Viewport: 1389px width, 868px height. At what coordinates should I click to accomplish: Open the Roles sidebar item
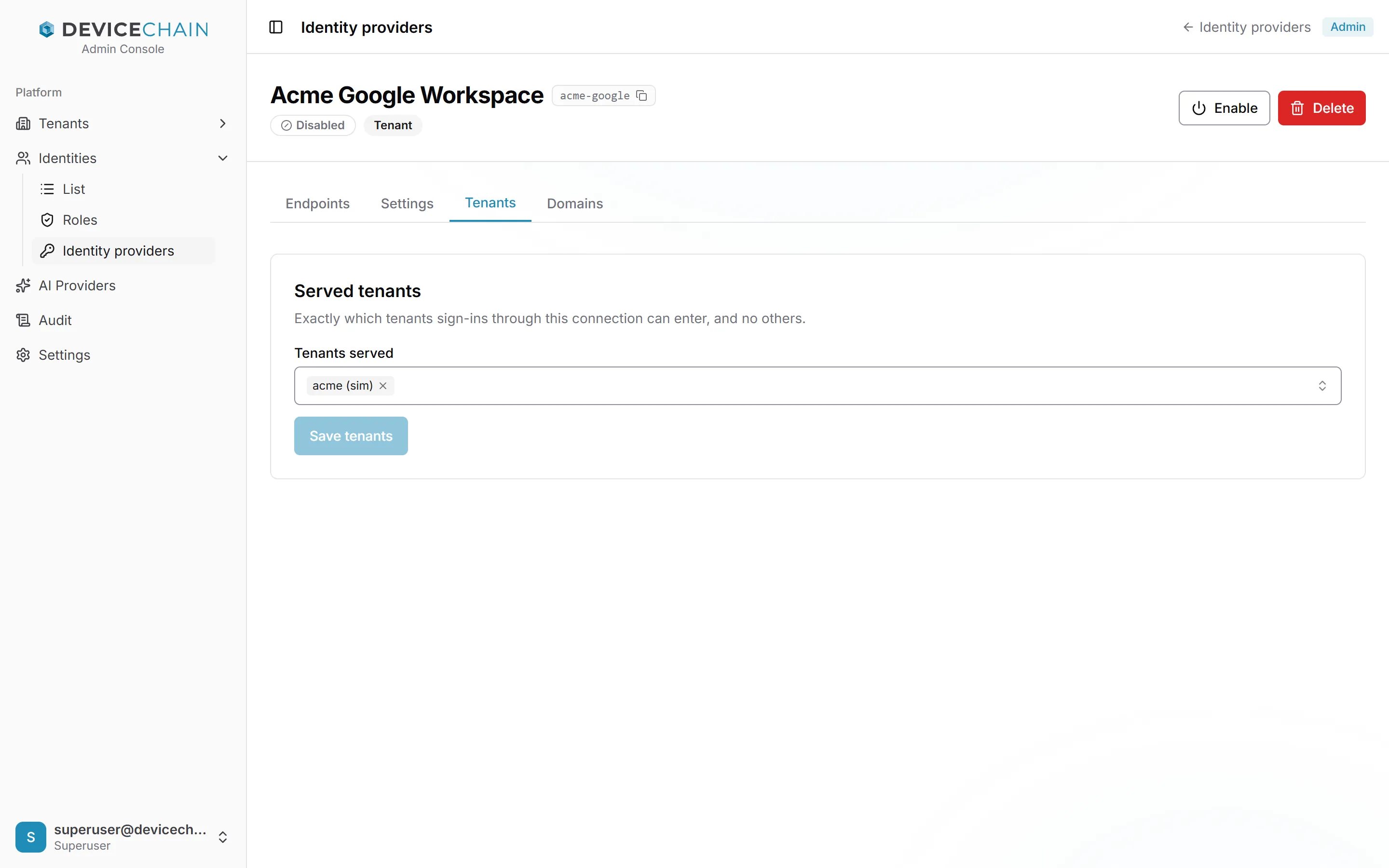[123, 220]
